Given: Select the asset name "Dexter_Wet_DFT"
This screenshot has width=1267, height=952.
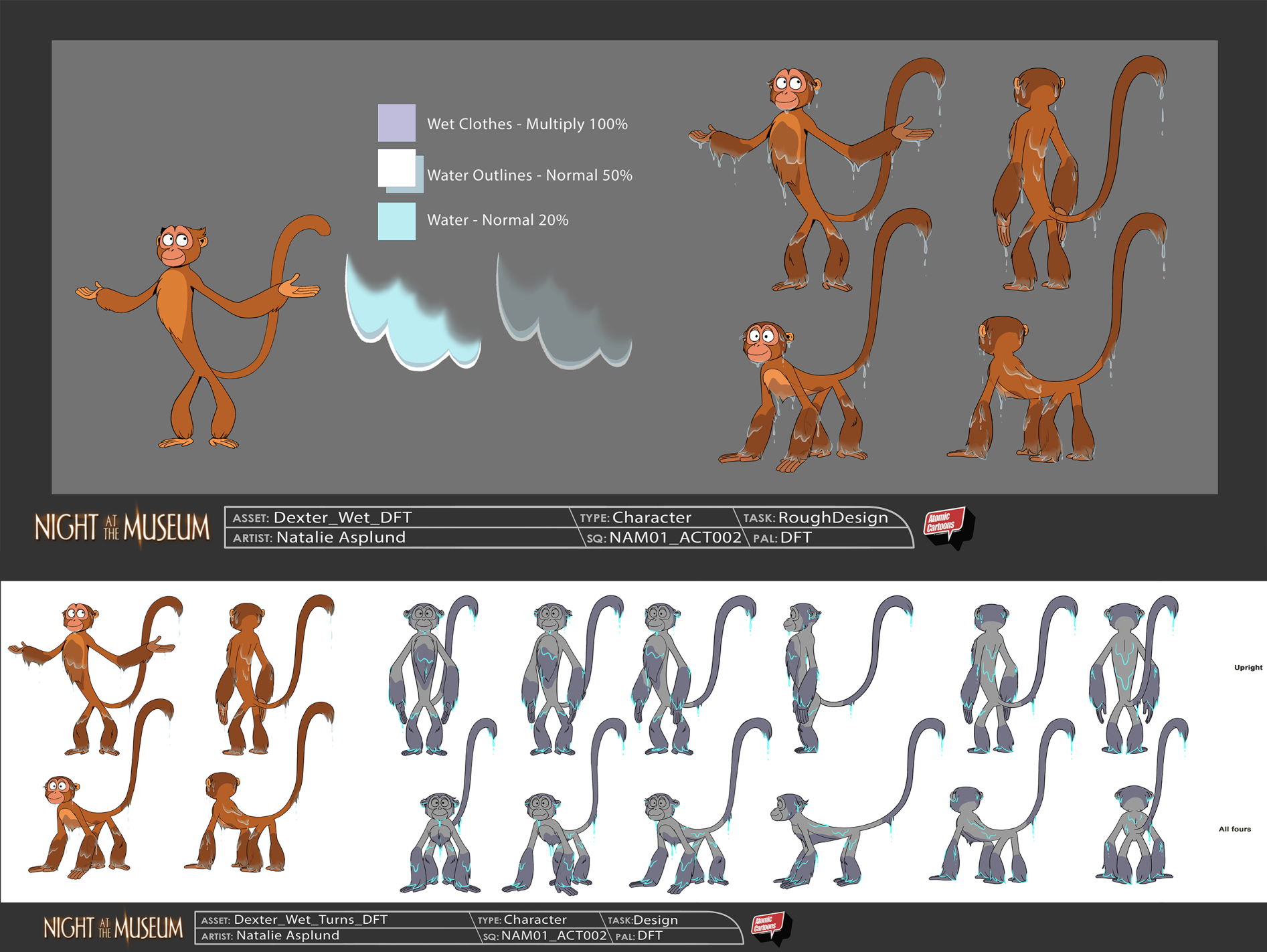Looking at the screenshot, I should click(x=343, y=517).
